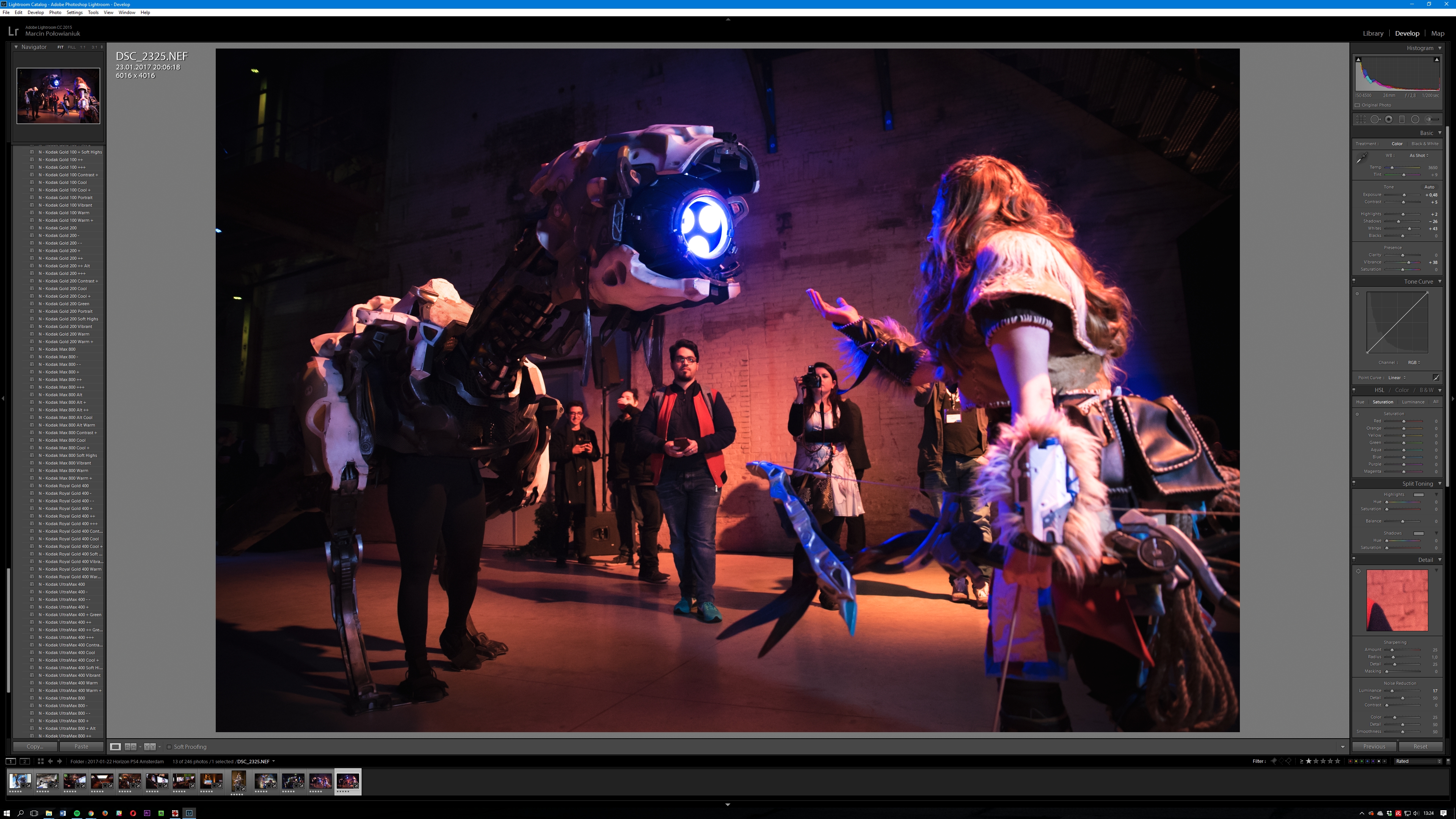The width and height of the screenshot is (1456, 819).
Task: Check the Original Photo checkbox
Action: click(x=1358, y=105)
